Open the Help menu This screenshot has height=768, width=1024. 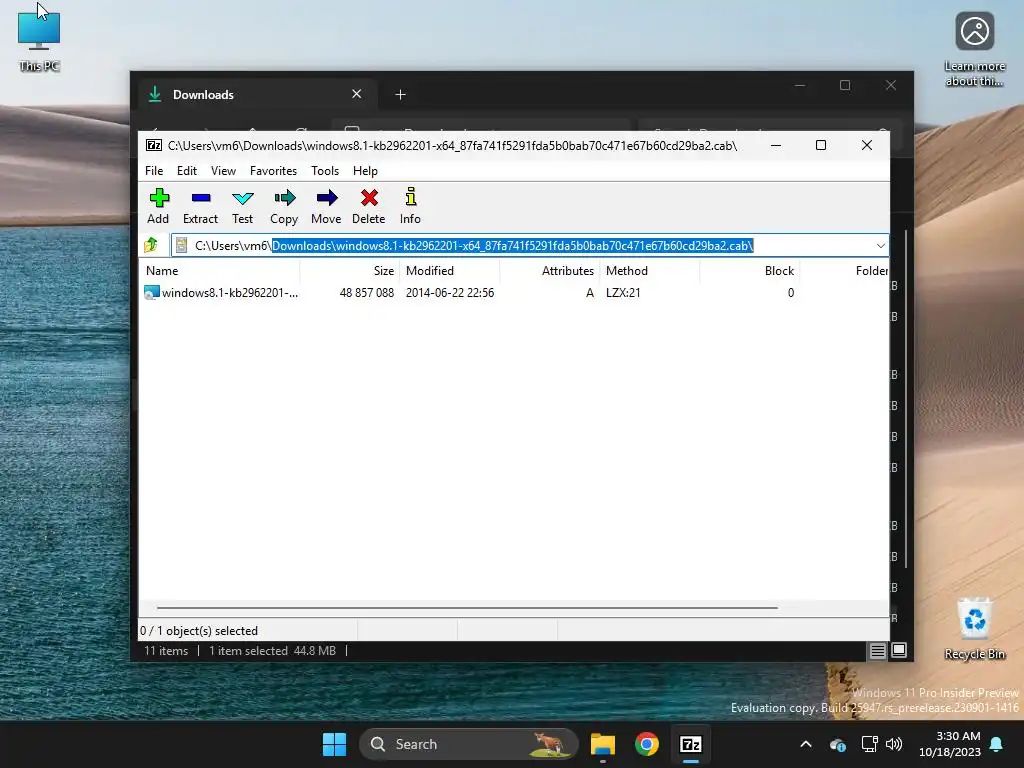365,170
